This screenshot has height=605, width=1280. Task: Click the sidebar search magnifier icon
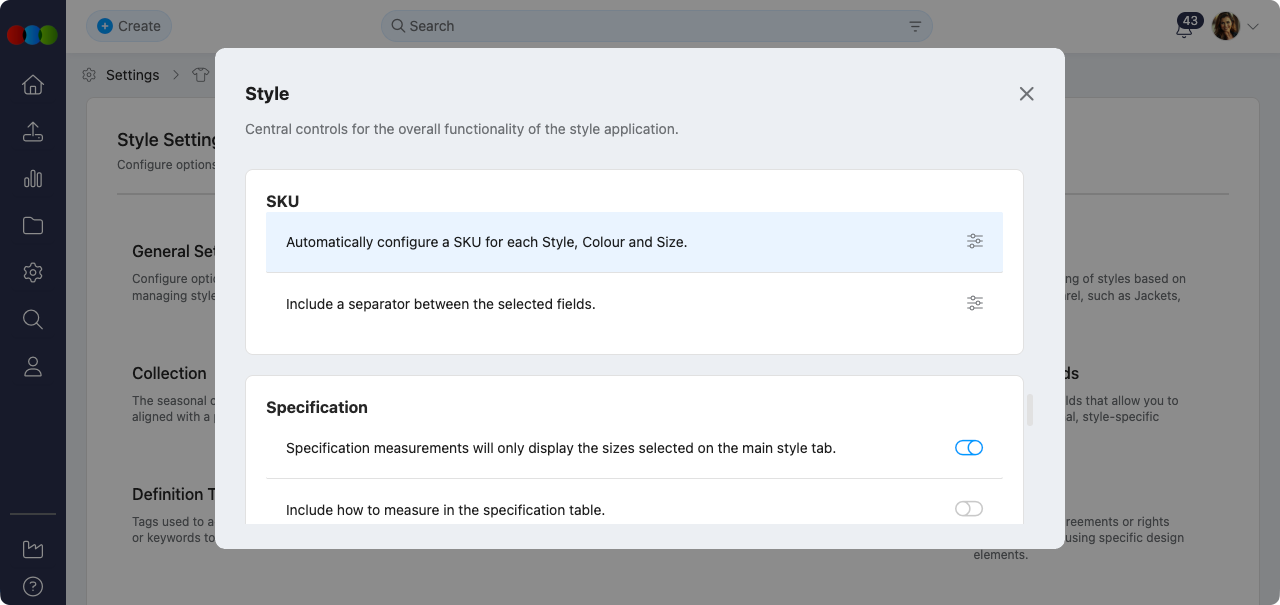click(x=33, y=319)
